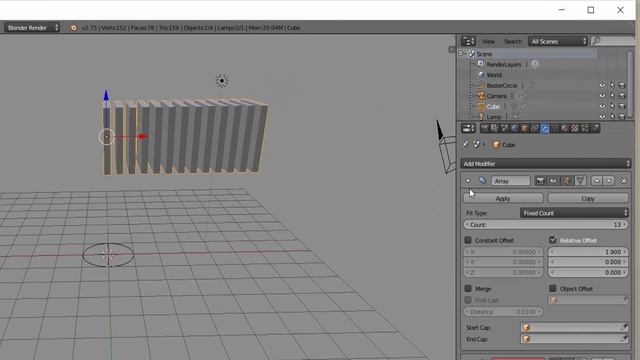The width and height of the screenshot is (640, 360).
Task: Open the Constraints properties tab icon
Action: point(535,129)
